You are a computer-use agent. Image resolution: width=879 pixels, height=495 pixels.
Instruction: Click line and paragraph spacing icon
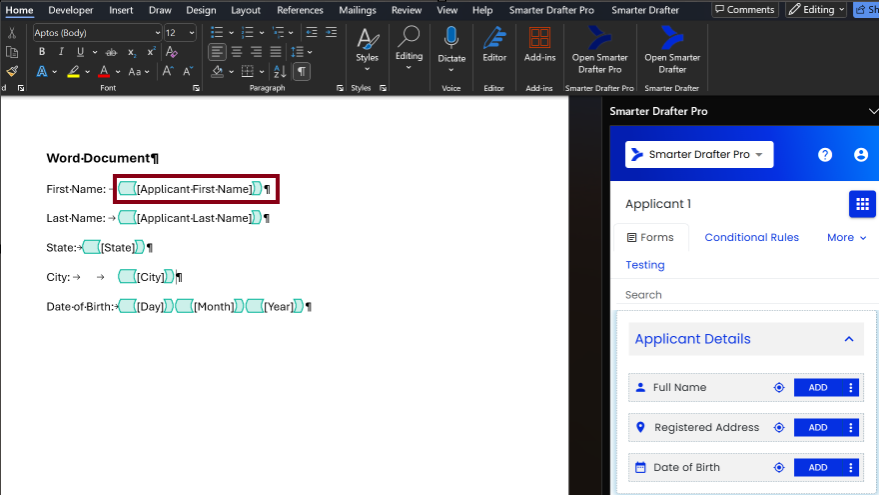pos(297,52)
